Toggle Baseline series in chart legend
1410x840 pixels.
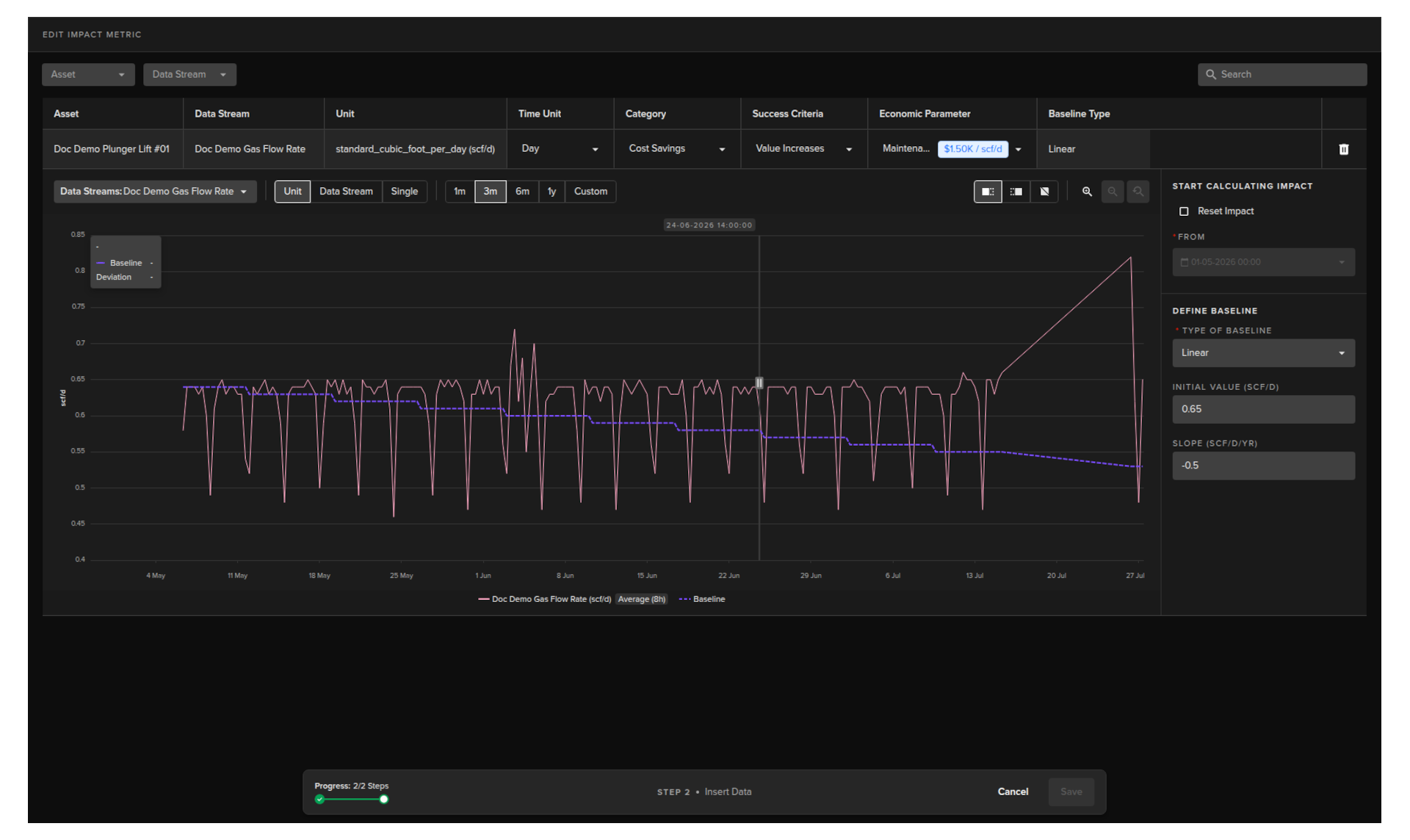(702, 599)
